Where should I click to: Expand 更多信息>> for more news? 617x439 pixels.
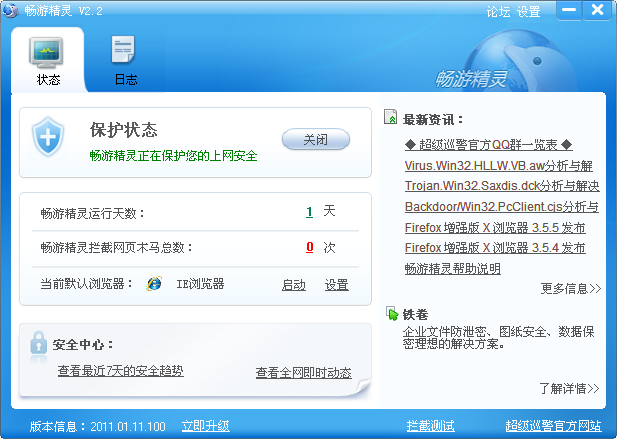[570, 289]
